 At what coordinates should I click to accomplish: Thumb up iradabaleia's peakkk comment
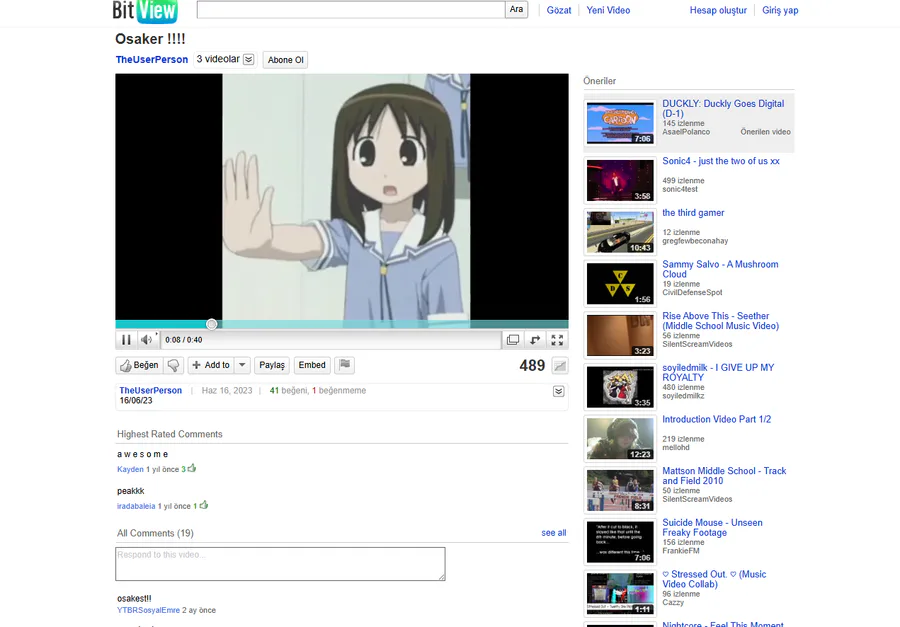204,505
